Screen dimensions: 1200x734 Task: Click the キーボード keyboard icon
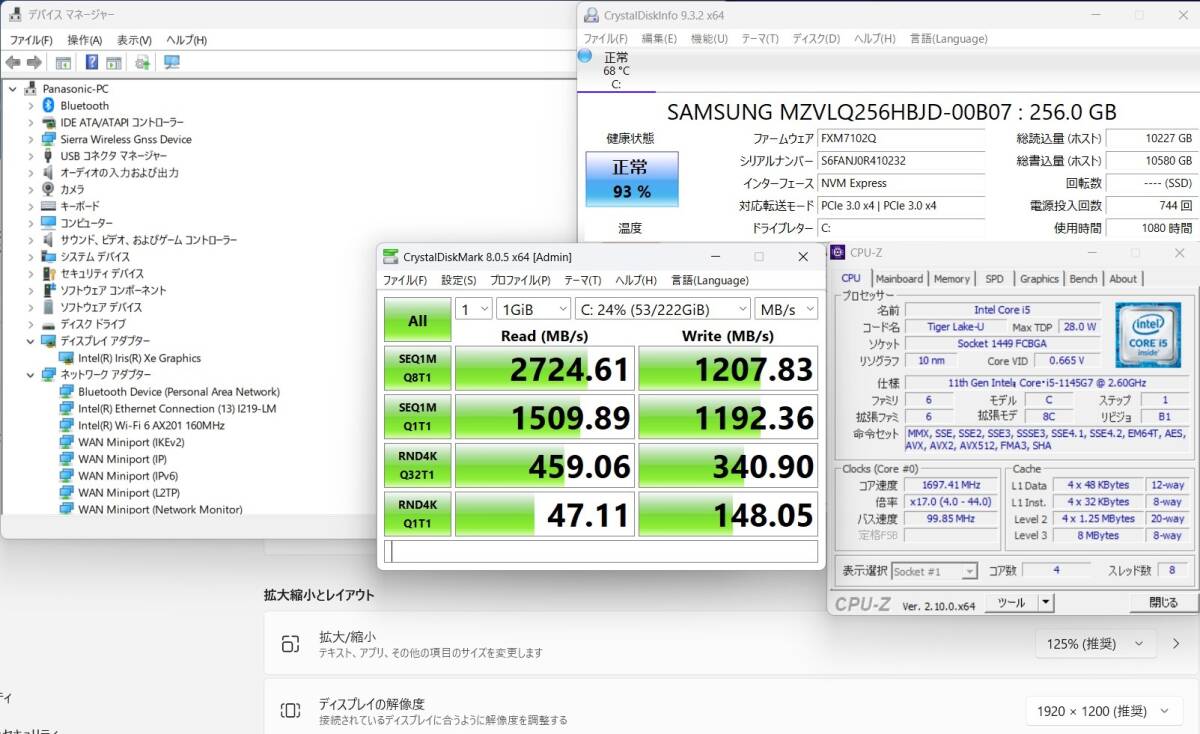click(48, 206)
